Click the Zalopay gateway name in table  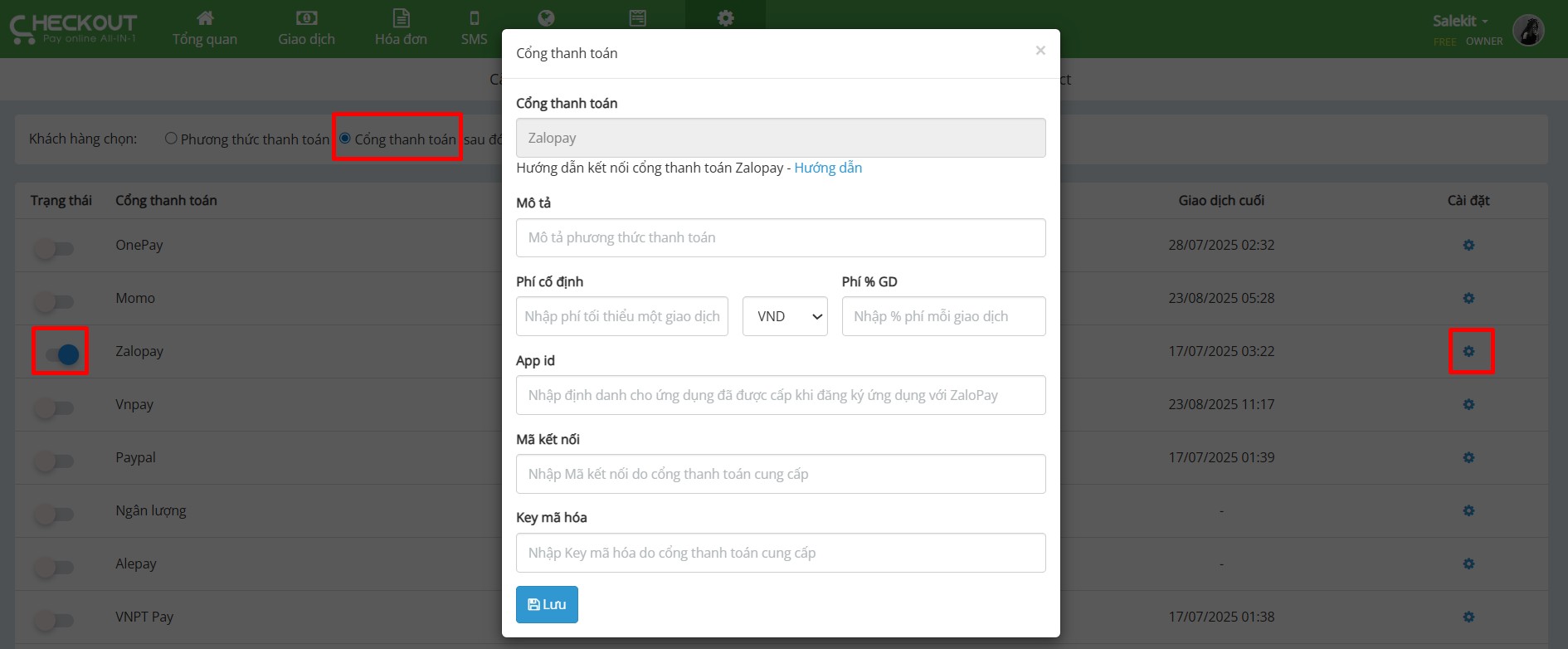[x=139, y=351]
